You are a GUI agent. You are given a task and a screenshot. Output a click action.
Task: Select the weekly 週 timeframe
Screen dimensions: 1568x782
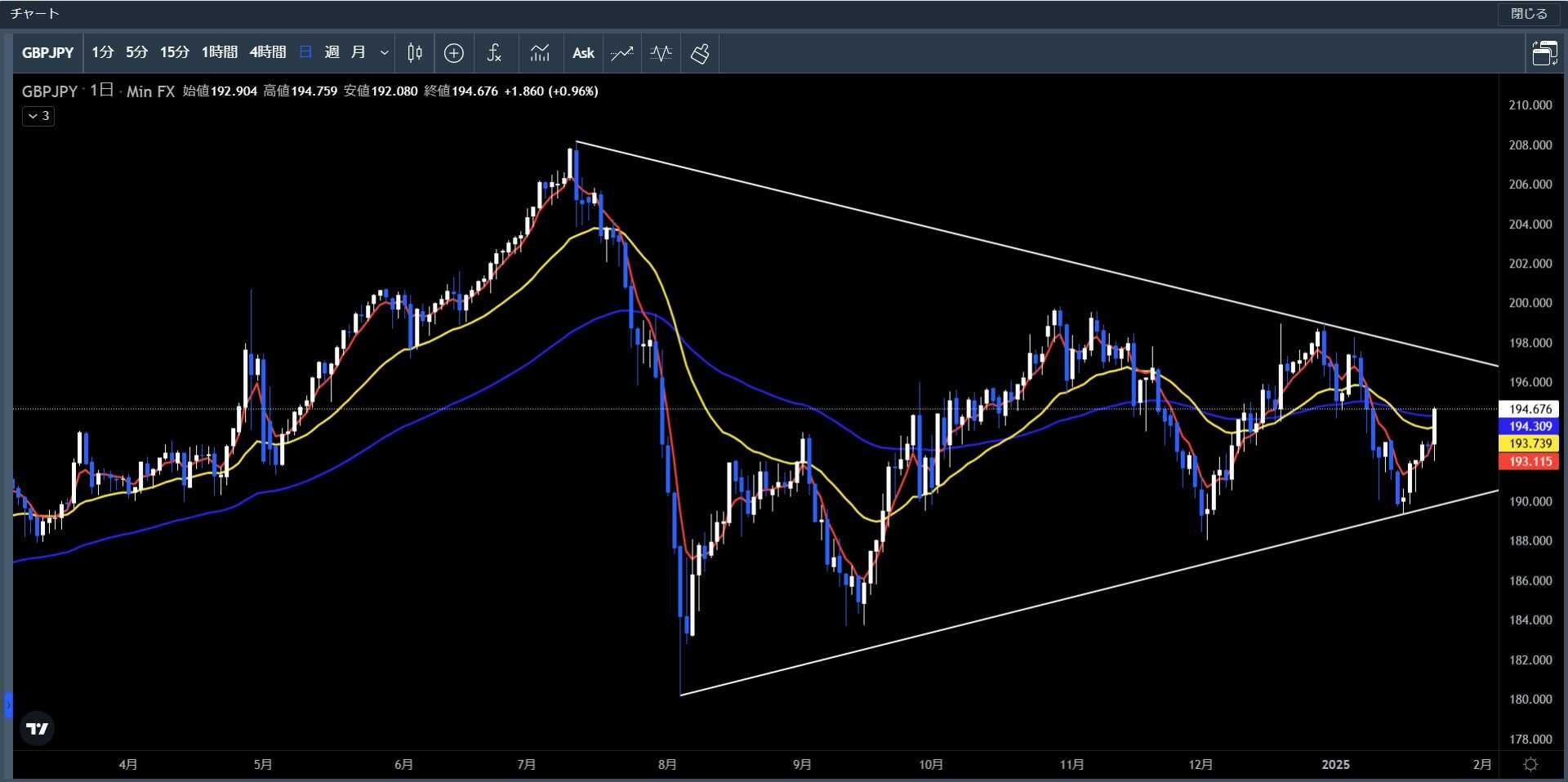tap(332, 53)
